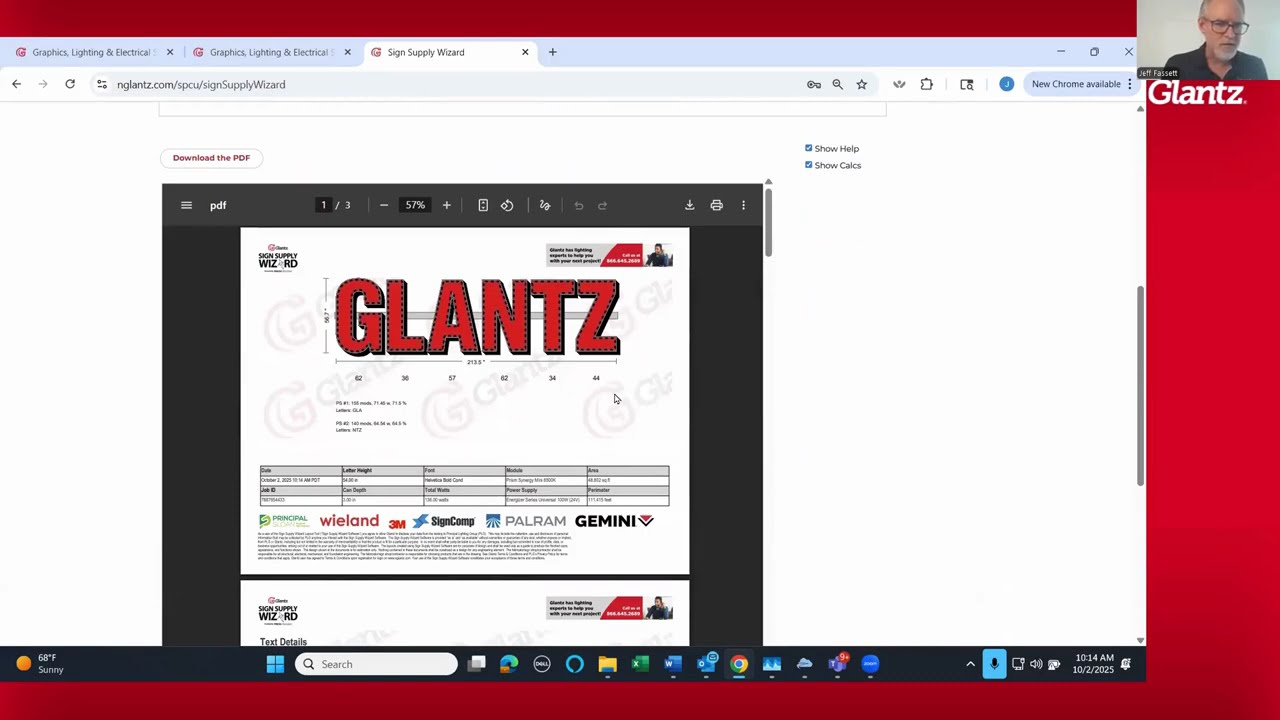Click the PDF redo arrow
The image size is (1280, 720).
click(603, 205)
